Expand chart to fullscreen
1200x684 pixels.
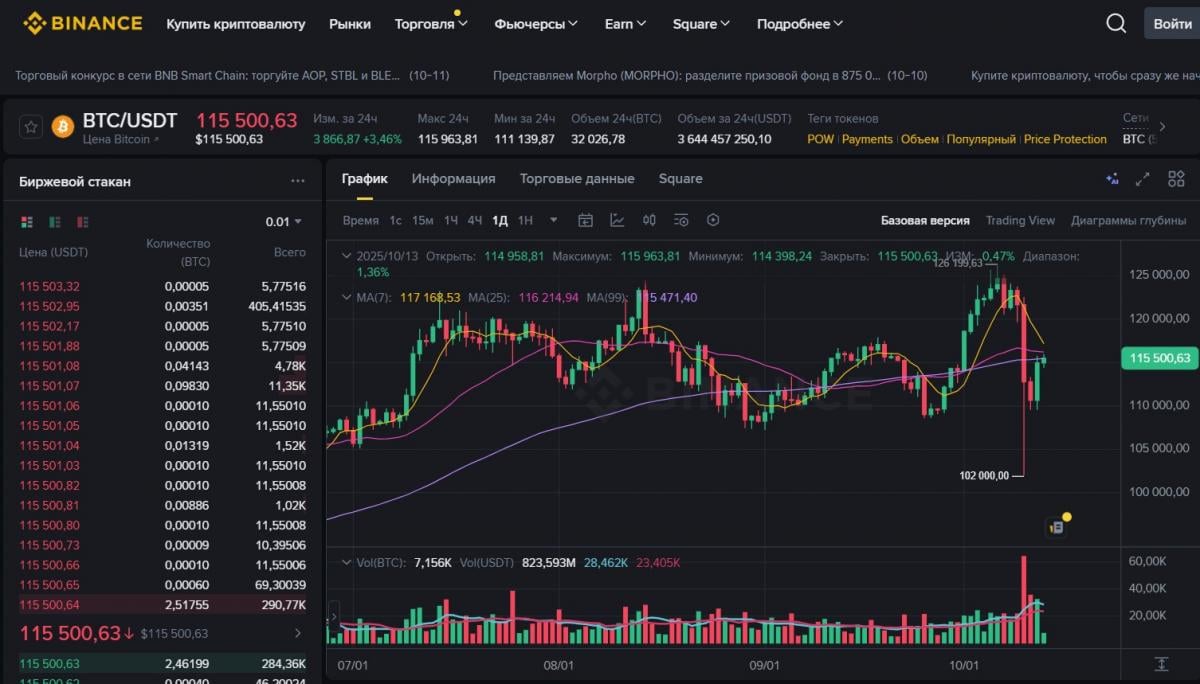(1143, 179)
